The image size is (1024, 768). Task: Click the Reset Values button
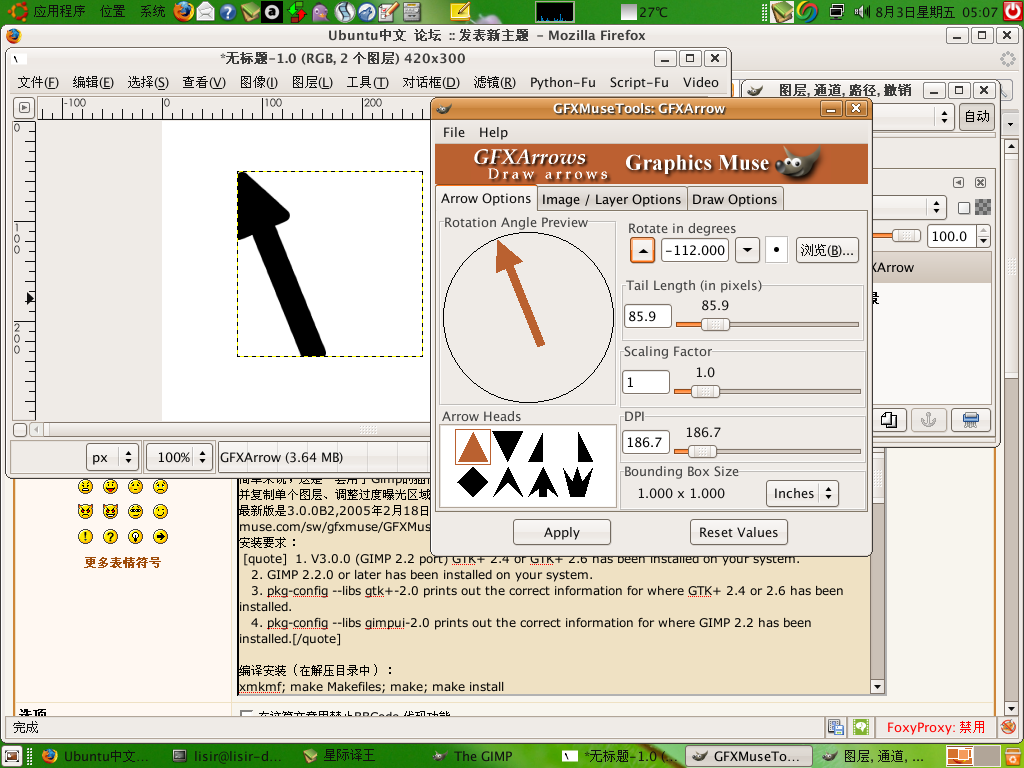point(739,532)
